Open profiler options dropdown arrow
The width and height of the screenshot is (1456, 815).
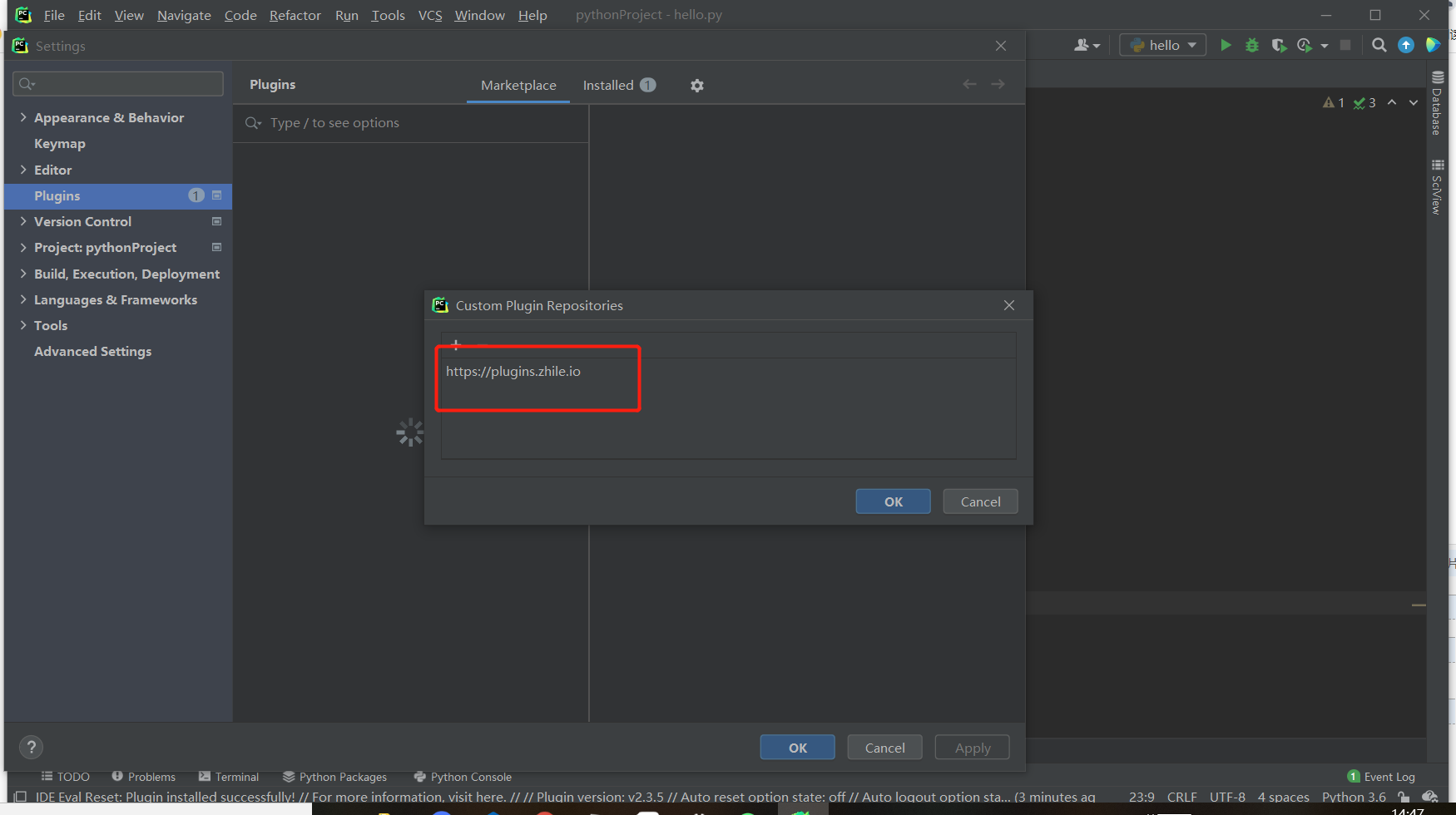pyautogui.click(x=1325, y=46)
